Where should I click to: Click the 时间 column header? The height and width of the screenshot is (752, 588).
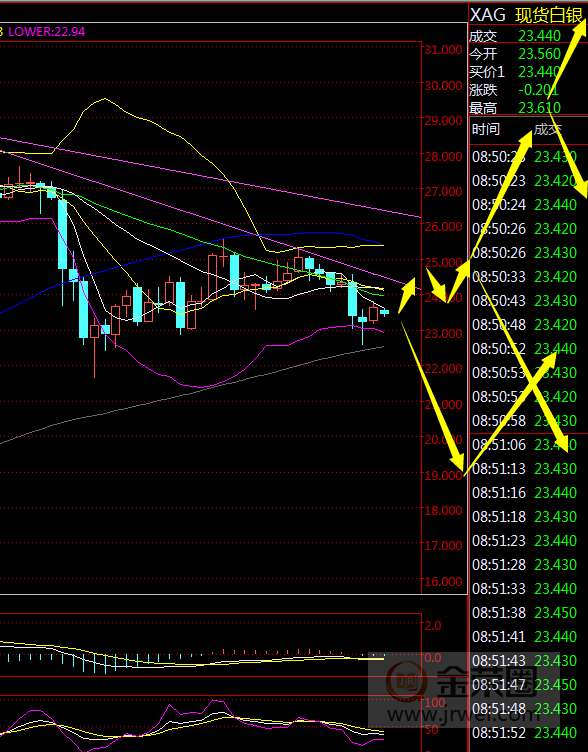point(486,129)
